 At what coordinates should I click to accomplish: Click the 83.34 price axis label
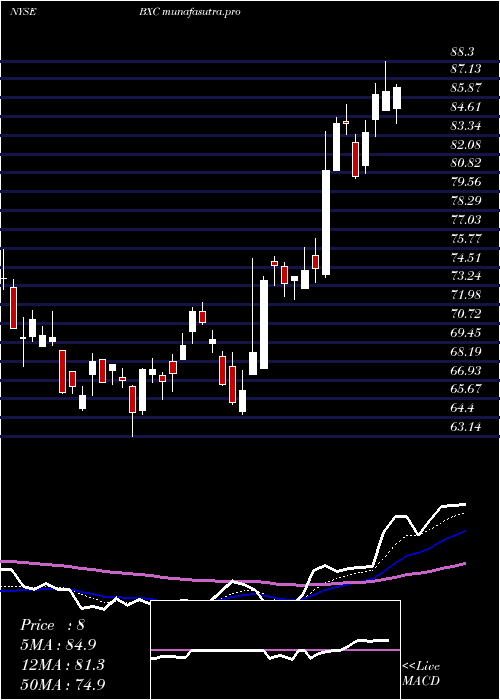[x=467, y=125]
